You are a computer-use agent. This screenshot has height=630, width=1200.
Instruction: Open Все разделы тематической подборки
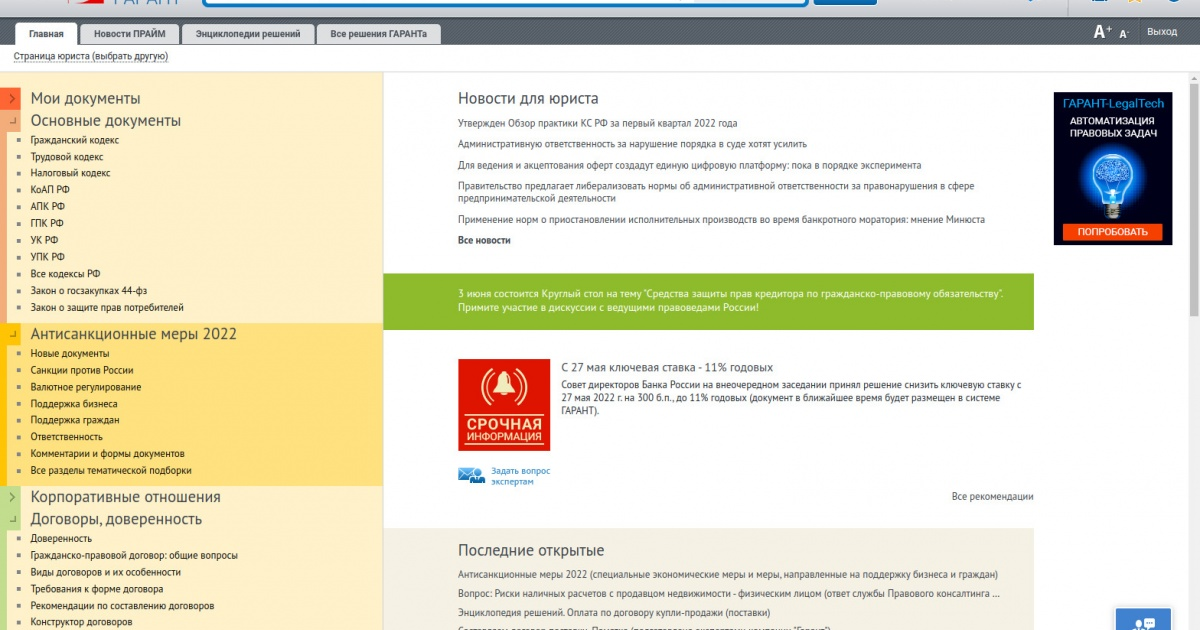[x=111, y=470]
